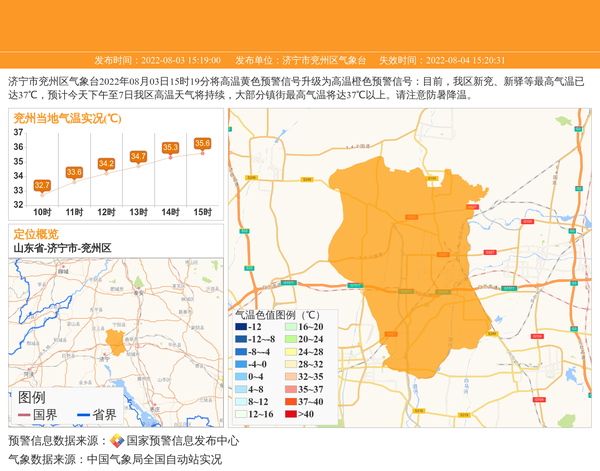Click the 32.7 temperature marker at 10时
600x471 pixels.
pos(42,185)
